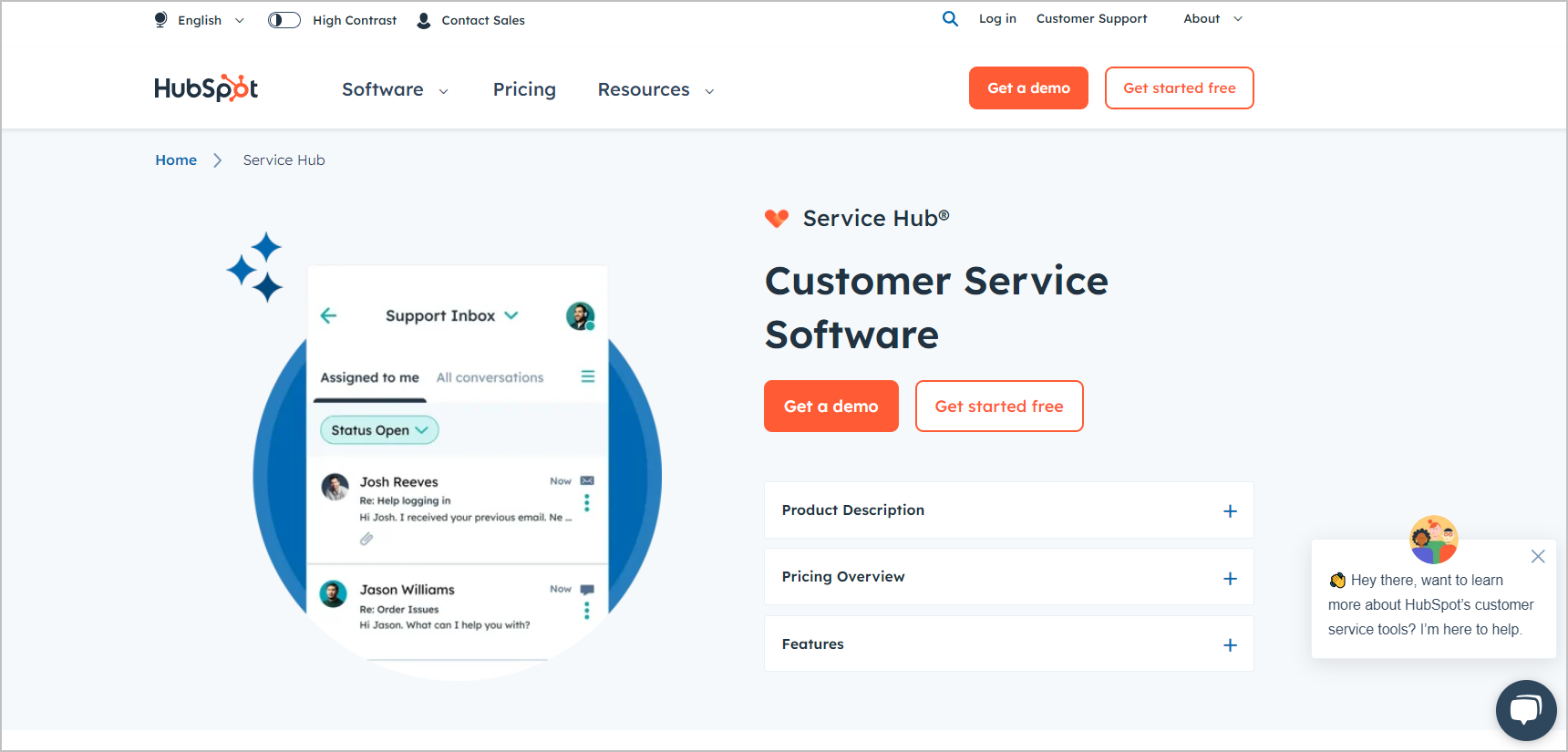Click the back arrow in Support Inbox
1568x752 pixels.
click(x=329, y=315)
